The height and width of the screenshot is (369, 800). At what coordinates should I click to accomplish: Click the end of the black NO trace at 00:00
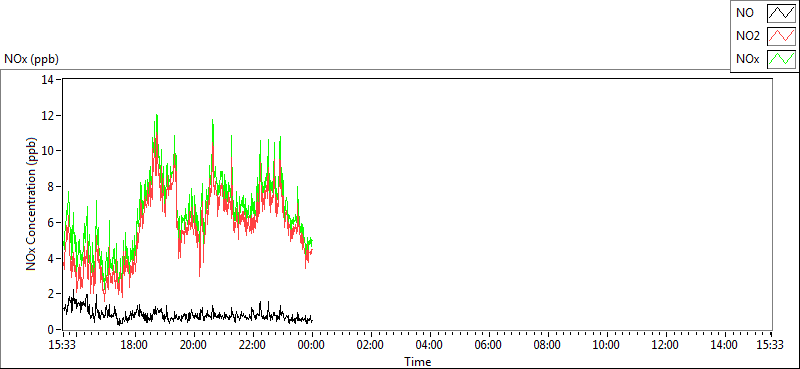[312, 320]
